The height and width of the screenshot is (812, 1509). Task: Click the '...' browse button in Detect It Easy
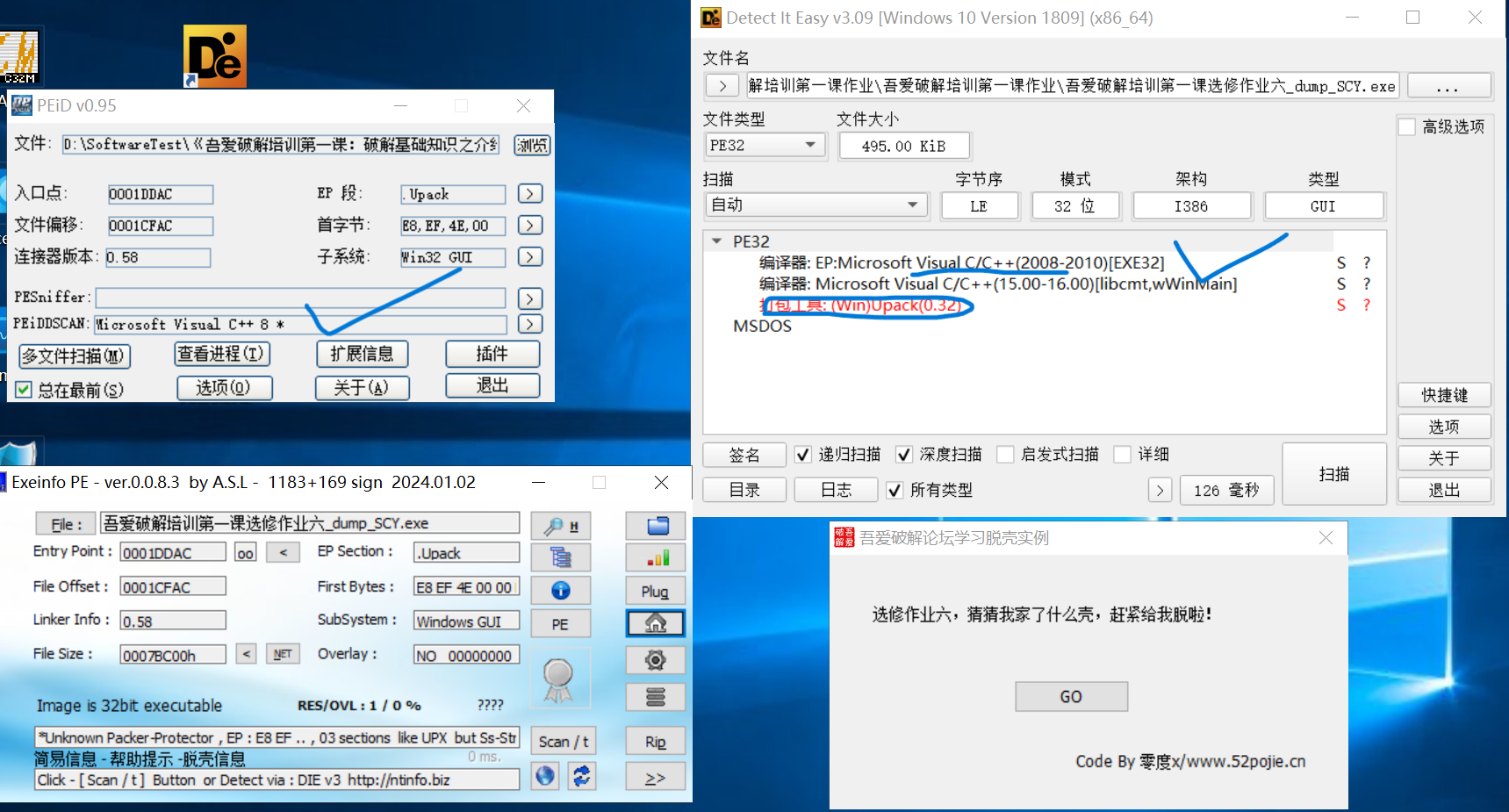(1448, 85)
